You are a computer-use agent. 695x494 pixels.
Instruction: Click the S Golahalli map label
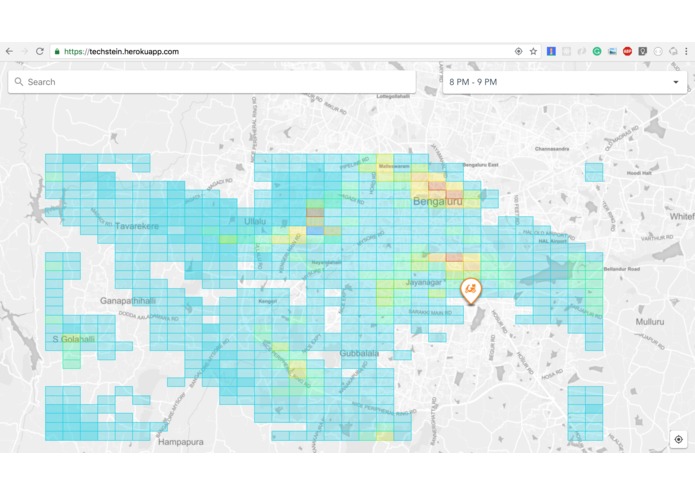[x=74, y=339]
